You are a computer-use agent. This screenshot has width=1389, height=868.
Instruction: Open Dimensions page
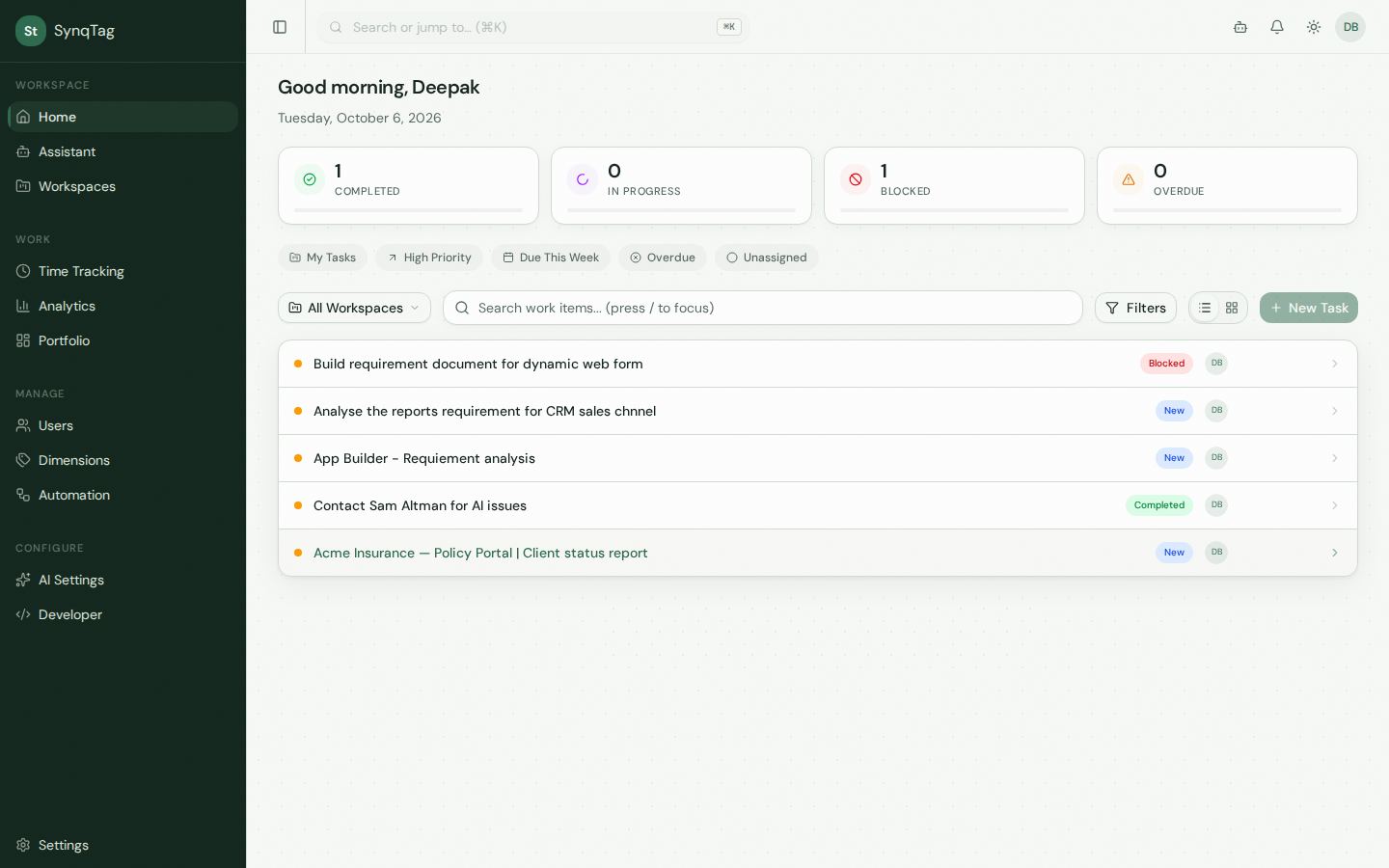click(123, 460)
